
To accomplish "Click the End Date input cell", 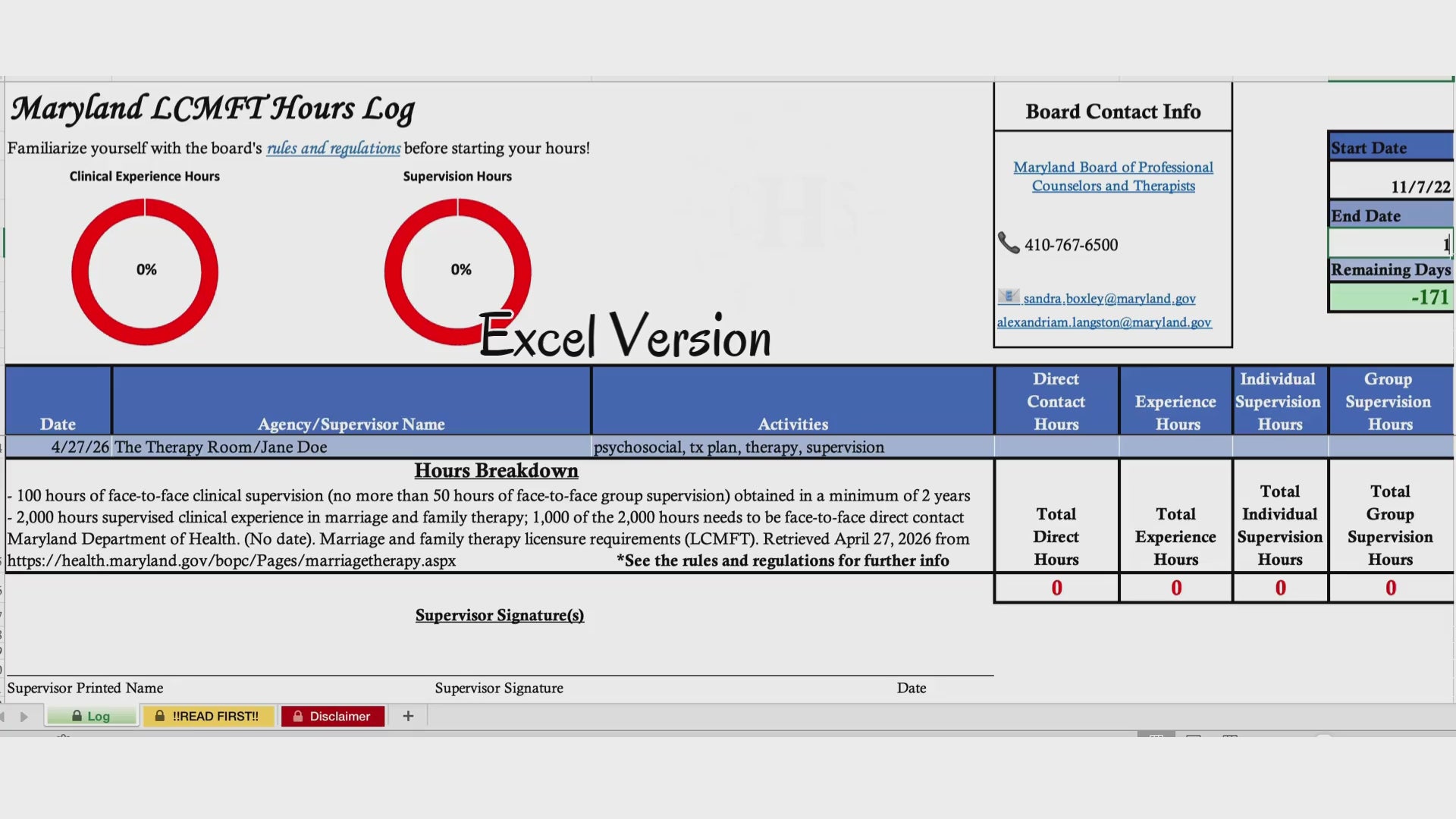I will [x=1389, y=244].
